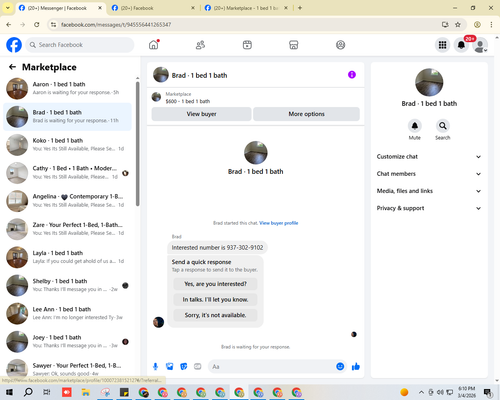Reload the page with browser refresh icon
This screenshot has width=500, height=400.
coord(37,24)
